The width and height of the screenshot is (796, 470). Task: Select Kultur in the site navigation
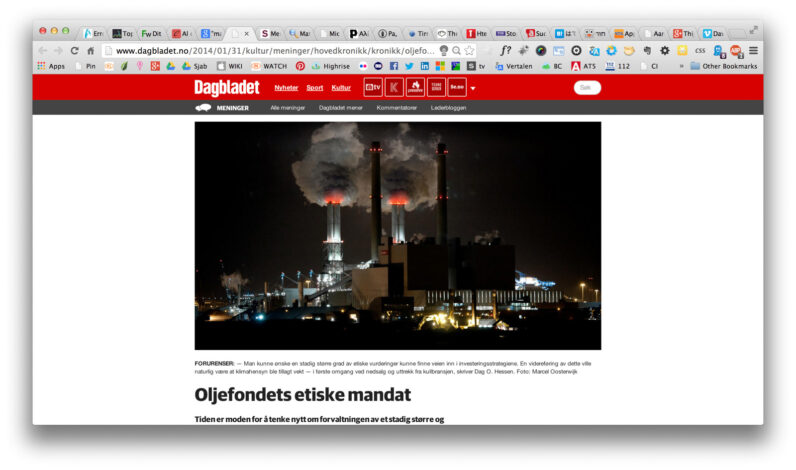coord(341,88)
